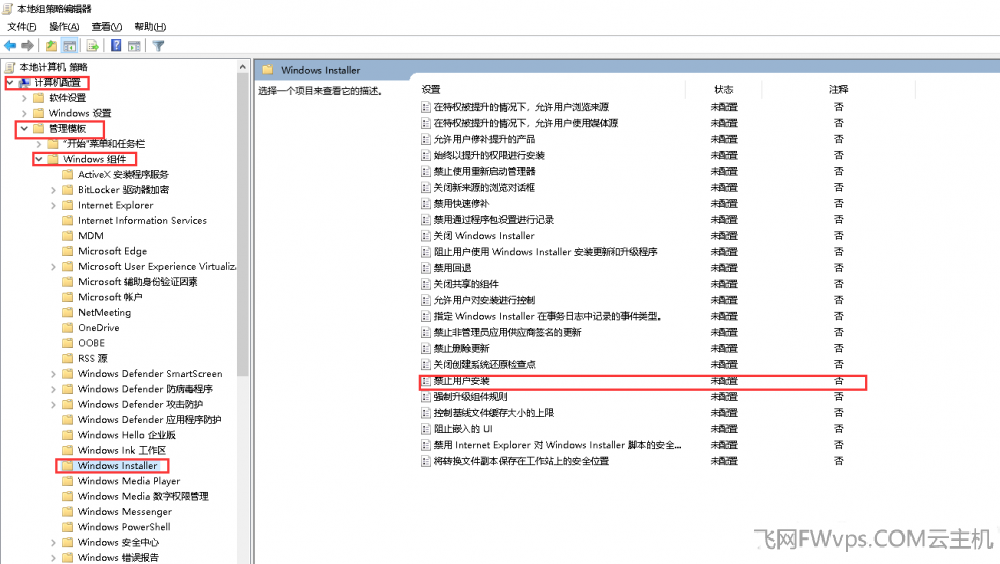Click folder icon beside Microsoft Edge
The width and height of the screenshot is (1000, 564).
click(68, 251)
